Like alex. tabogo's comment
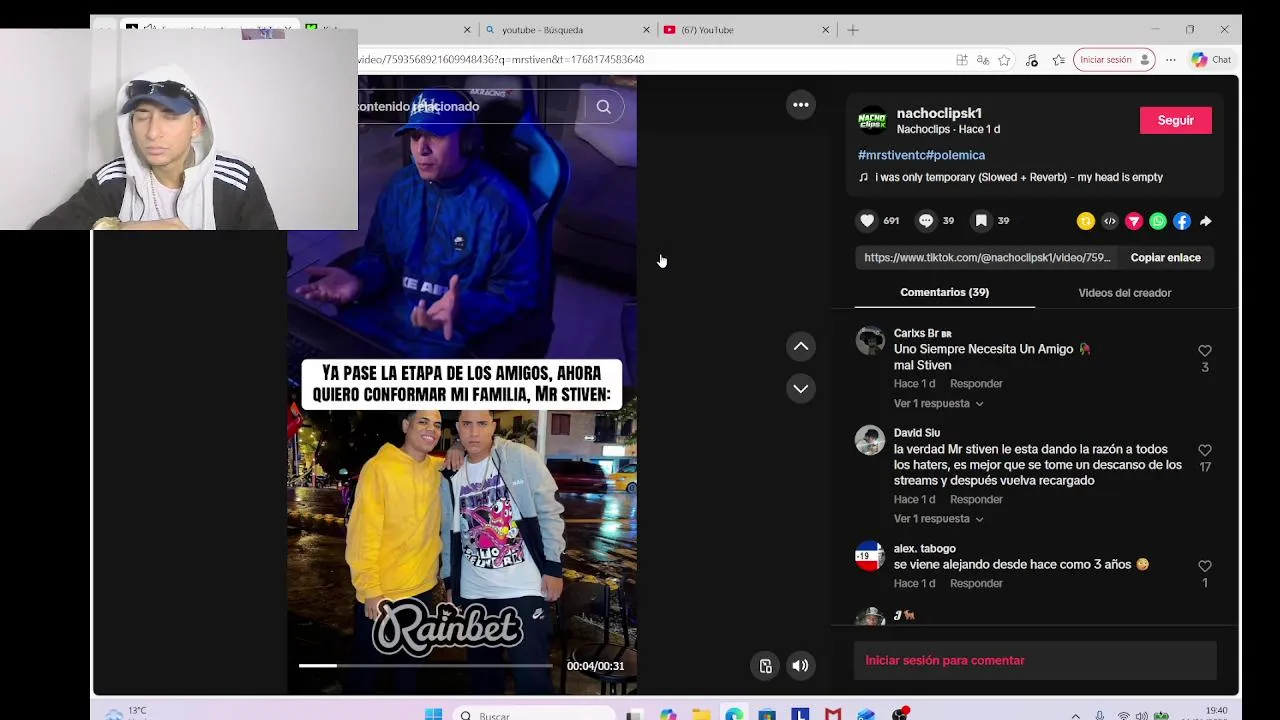Image resolution: width=1280 pixels, height=720 pixels. coord(1205,566)
